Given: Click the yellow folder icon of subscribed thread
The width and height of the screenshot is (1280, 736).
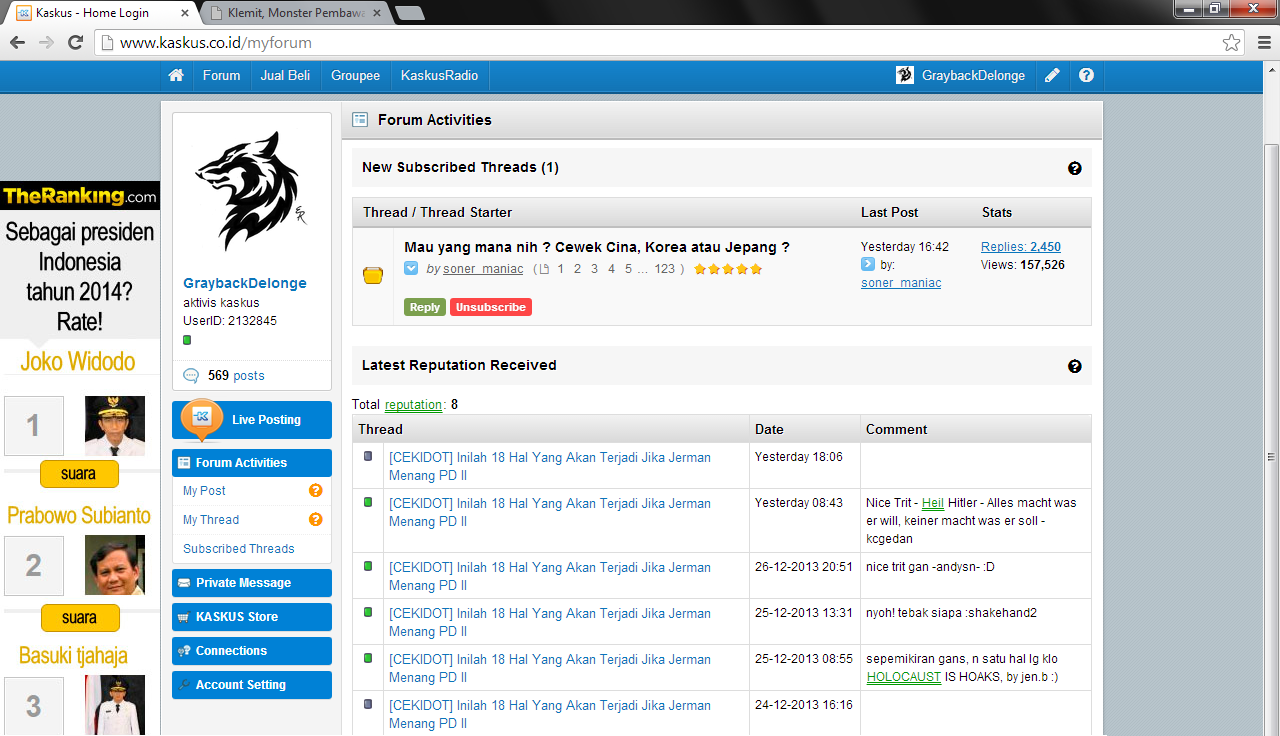Looking at the screenshot, I should point(373,276).
